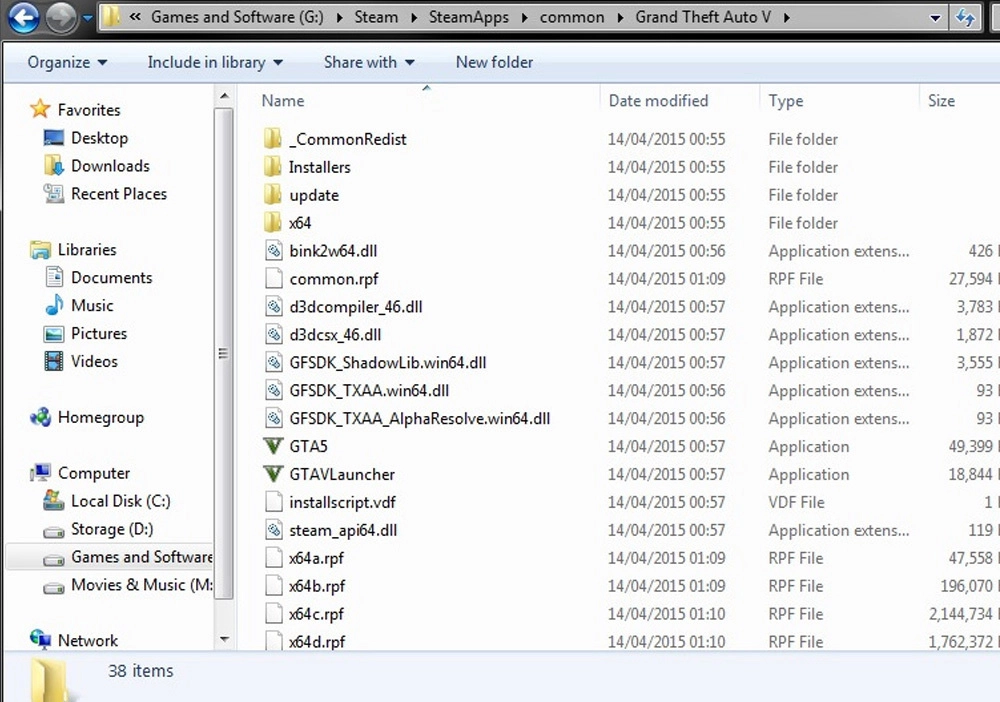Click the Refresh button in address bar
The width and height of the screenshot is (1000, 702).
point(964,18)
